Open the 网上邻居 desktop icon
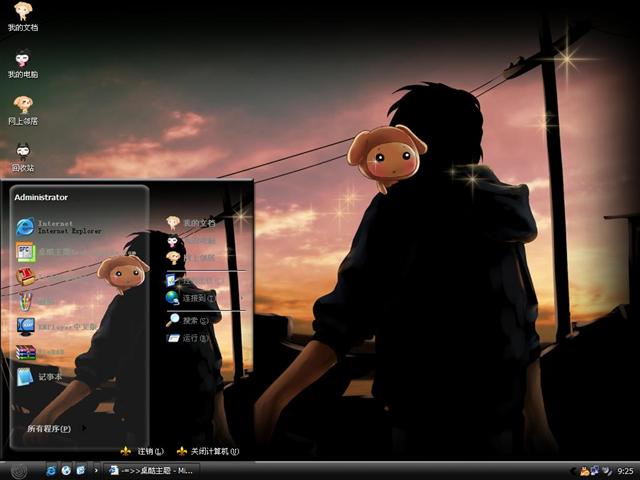640x480 pixels. coord(23,110)
